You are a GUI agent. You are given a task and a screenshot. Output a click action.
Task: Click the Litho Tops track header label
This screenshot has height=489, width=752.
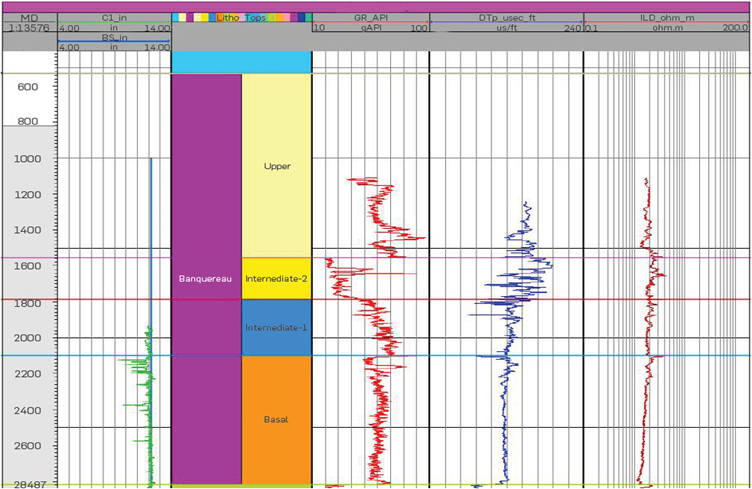[x=241, y=17]
